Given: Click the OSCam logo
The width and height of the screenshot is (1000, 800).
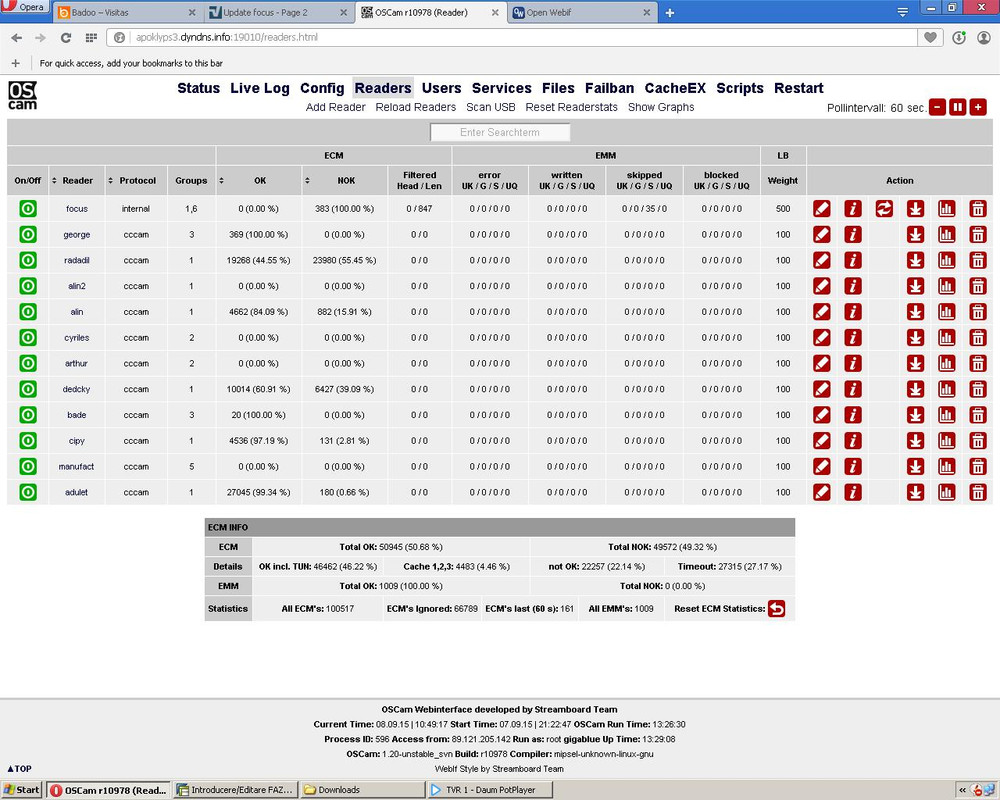Looking at the screenshot, I should 22,96.
